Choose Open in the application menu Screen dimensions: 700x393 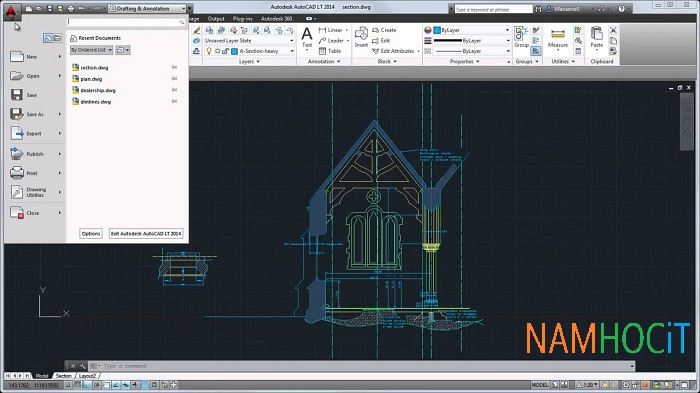pyautogui.click(x=36, y=76)
